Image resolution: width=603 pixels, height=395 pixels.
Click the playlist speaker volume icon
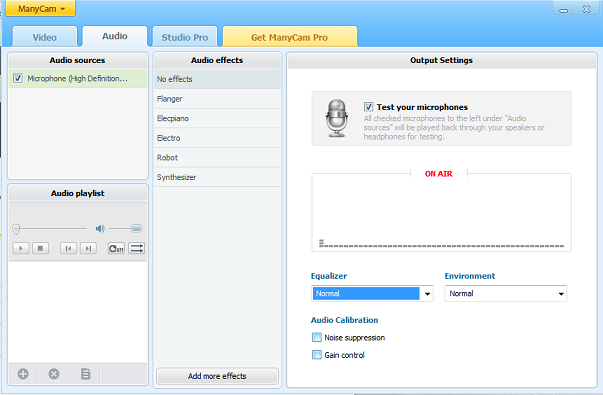pos(100,229)
